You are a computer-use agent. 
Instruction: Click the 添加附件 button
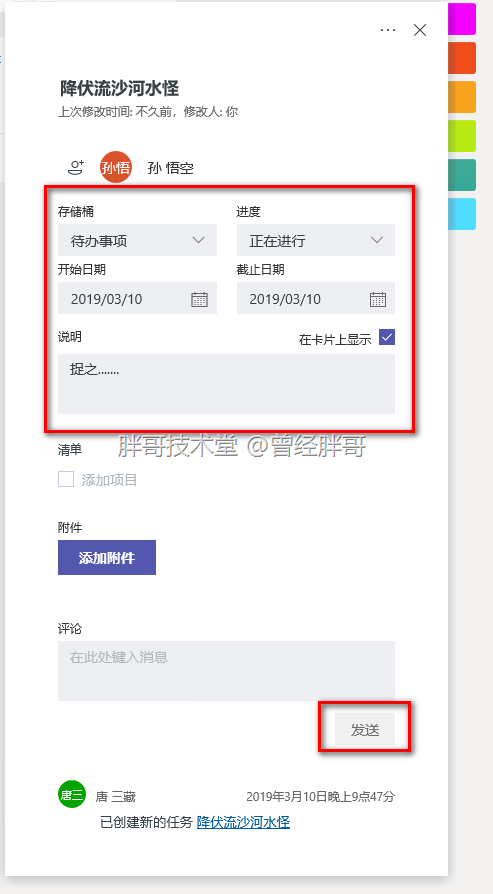pos(107,558)
